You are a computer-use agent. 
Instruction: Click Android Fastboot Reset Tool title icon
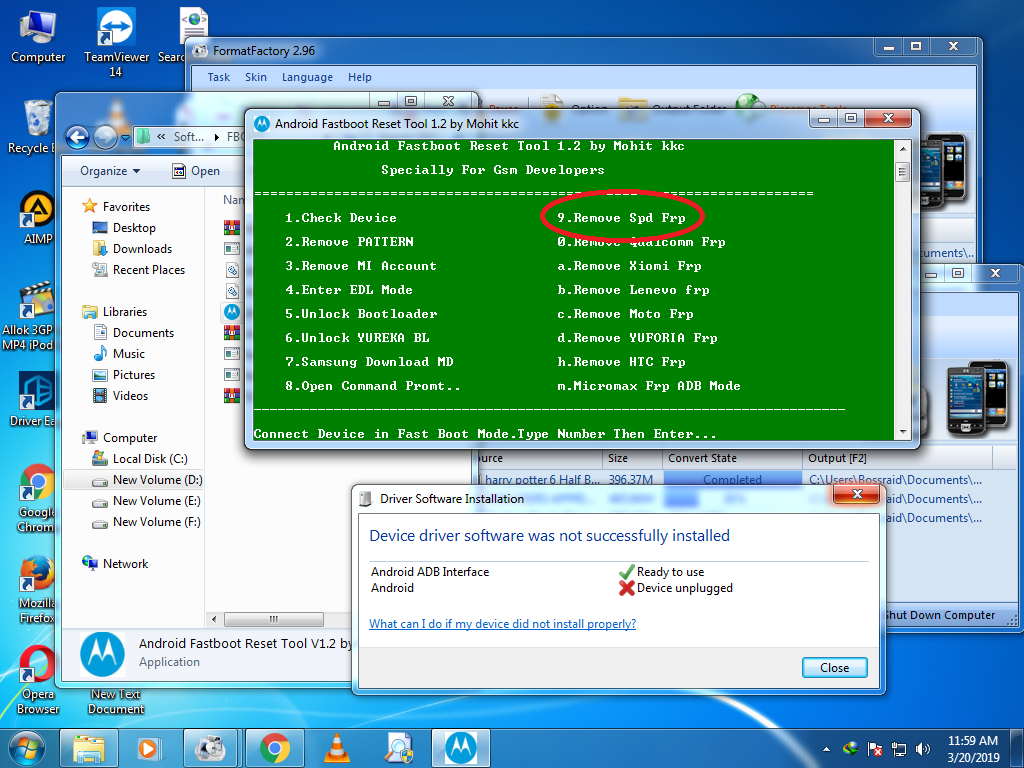262,123
